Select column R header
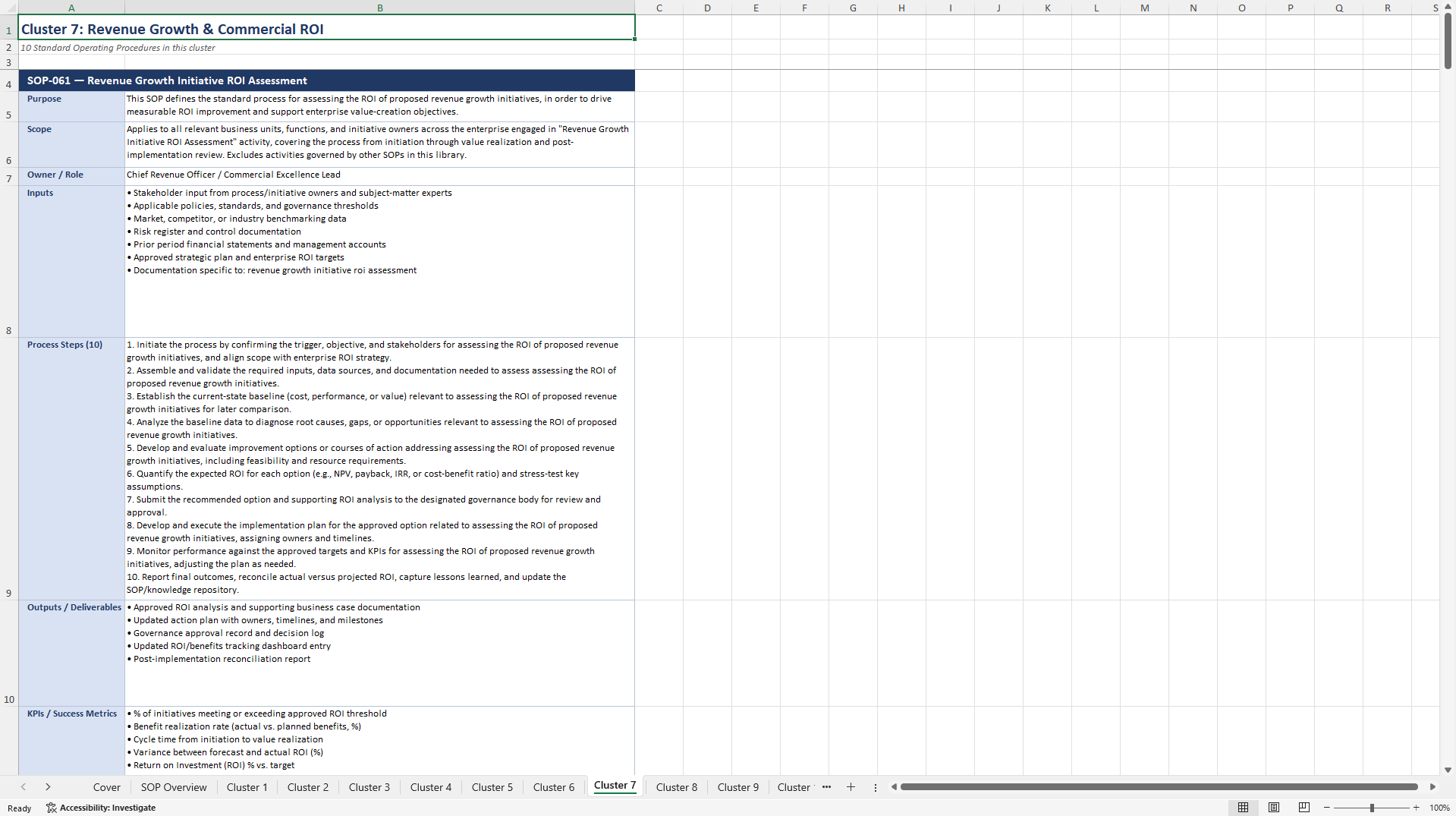 tap(1388, 8)
